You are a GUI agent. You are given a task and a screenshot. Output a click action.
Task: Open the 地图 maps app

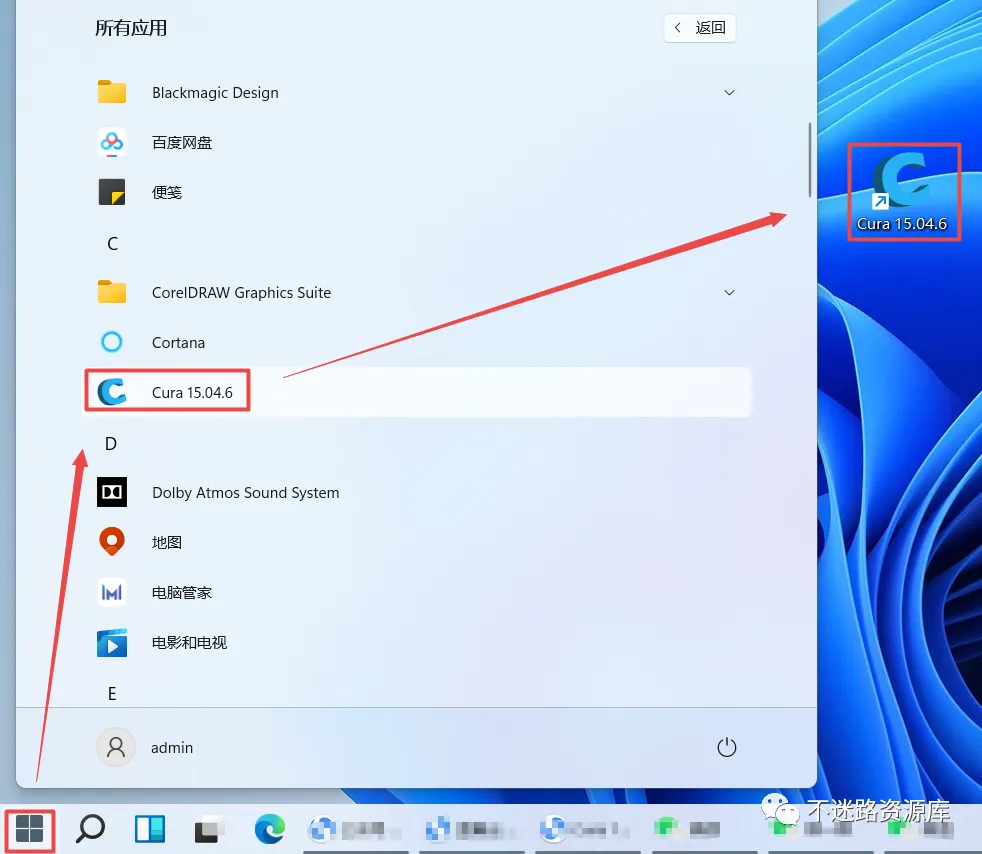(417, 542)
